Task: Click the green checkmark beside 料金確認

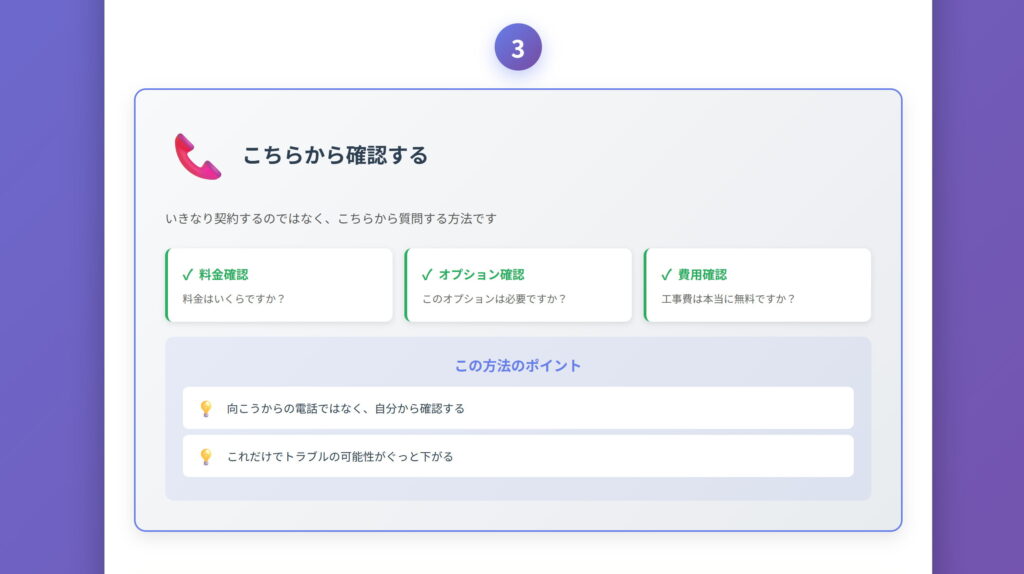Action: [x=187, y=274]
